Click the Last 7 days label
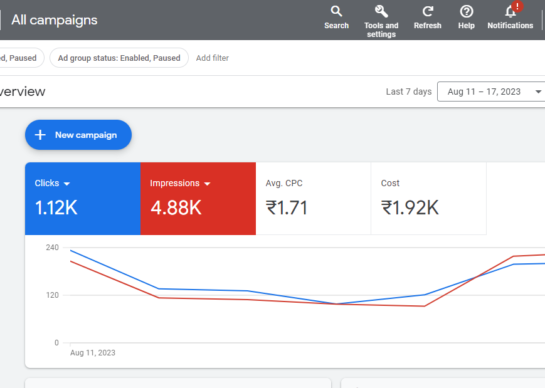545x388 pixels. (408, 91)
